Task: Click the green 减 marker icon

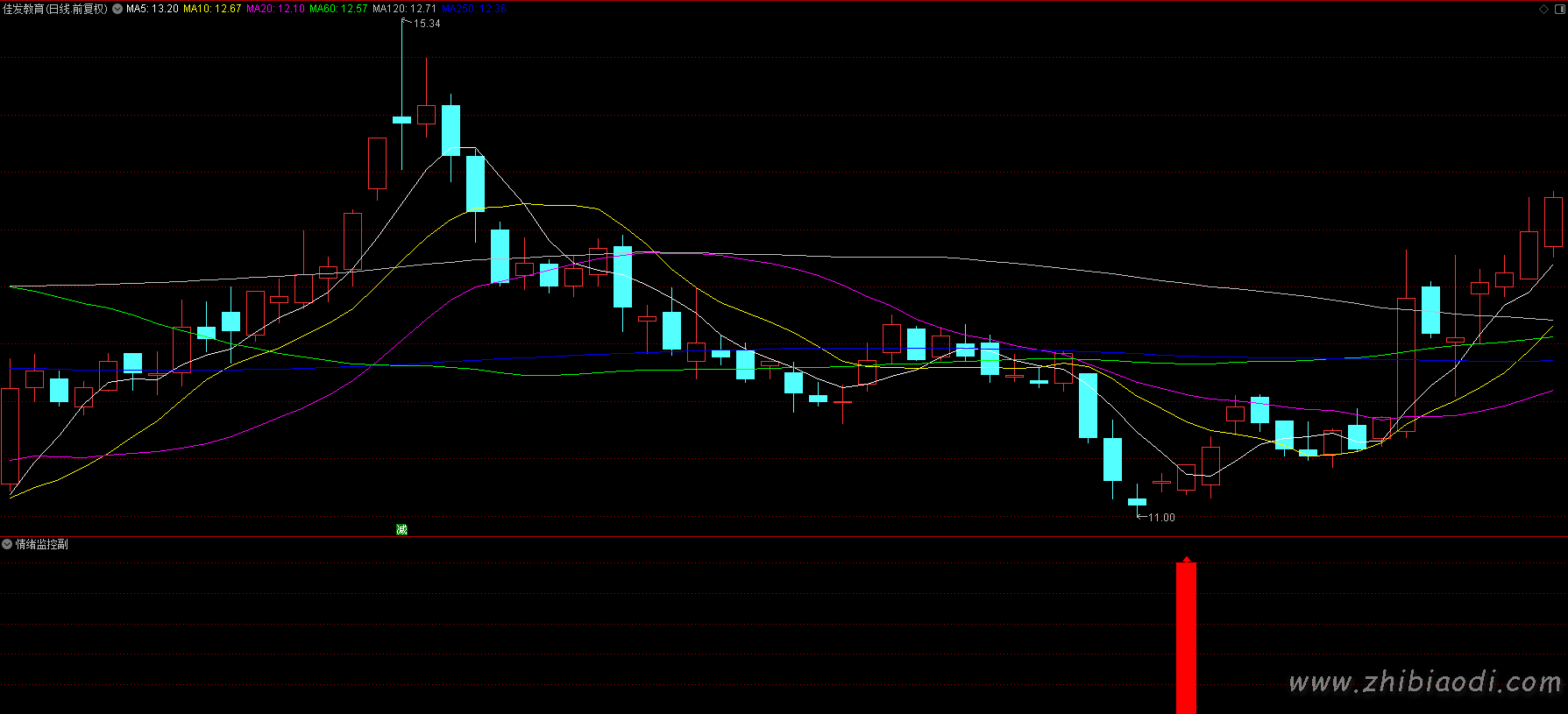Action: click(401, 529)
